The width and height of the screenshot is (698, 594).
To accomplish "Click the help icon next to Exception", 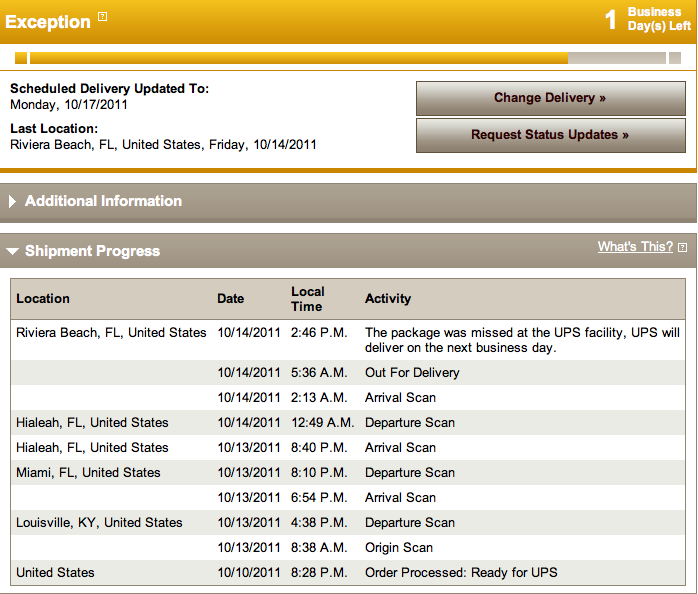I will [102, 16].
